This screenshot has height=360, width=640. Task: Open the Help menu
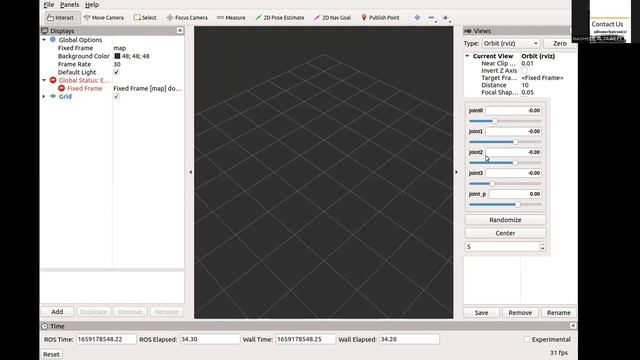[x=92, y=5]
